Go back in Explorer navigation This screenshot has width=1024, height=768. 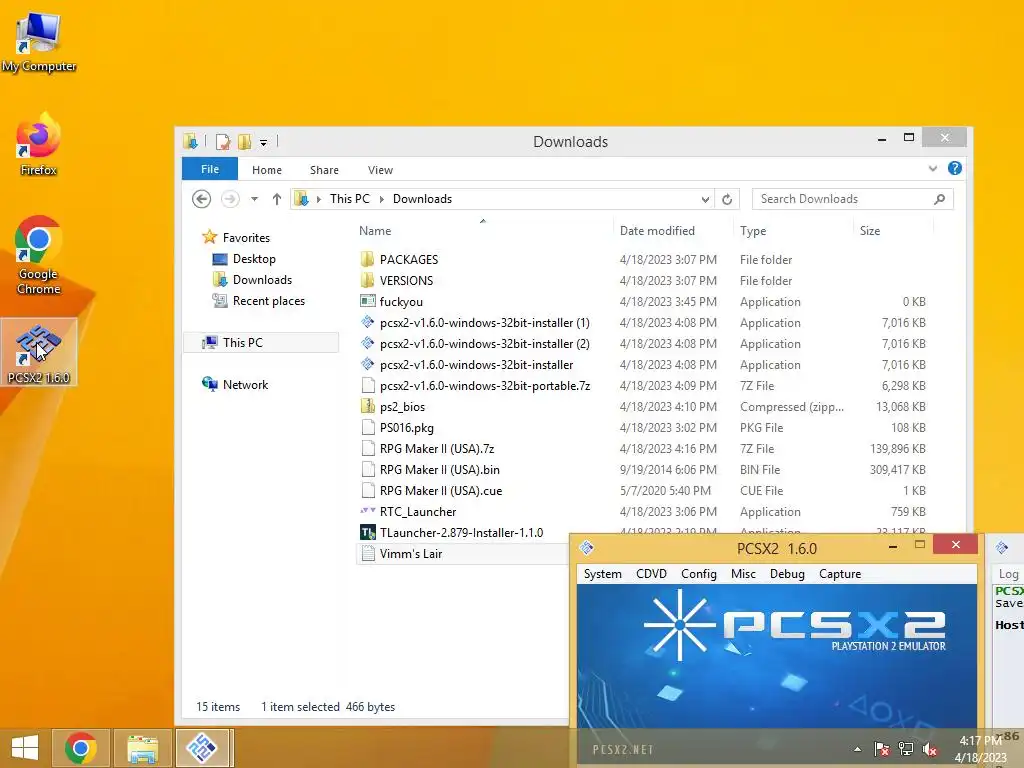[x=201, y=199]
